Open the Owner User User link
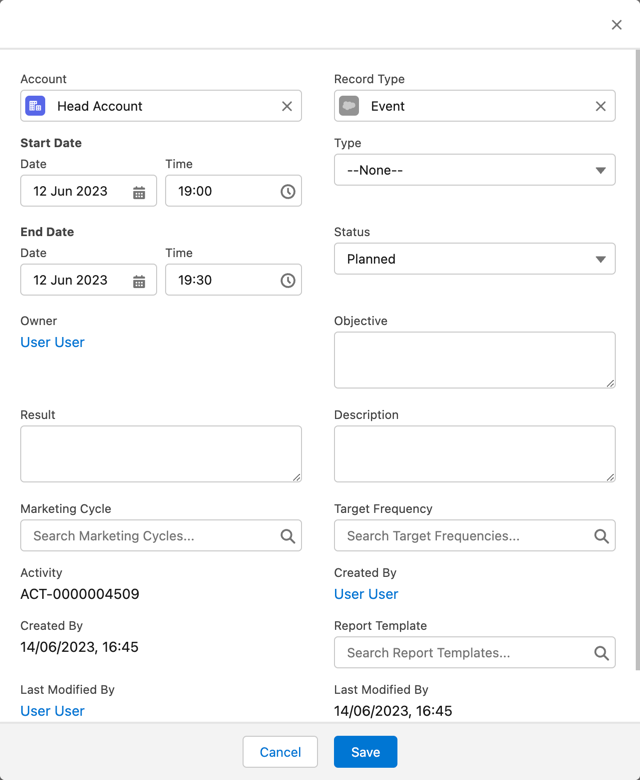This screenshot has height=780, width=640. (x=52, y=342)
